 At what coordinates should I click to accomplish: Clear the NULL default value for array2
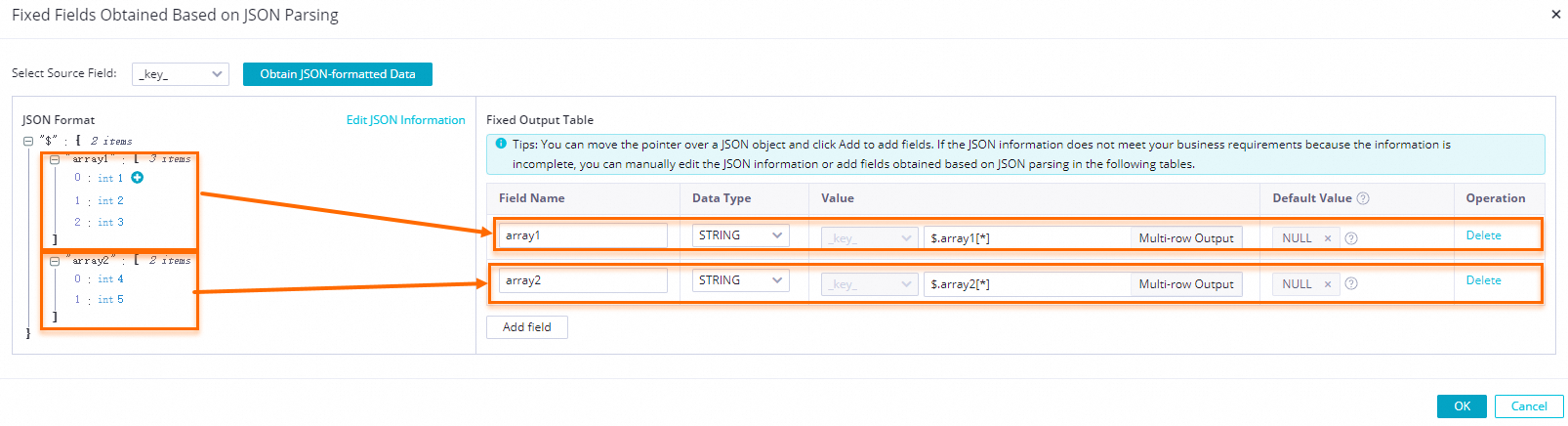pos(1328,284)
